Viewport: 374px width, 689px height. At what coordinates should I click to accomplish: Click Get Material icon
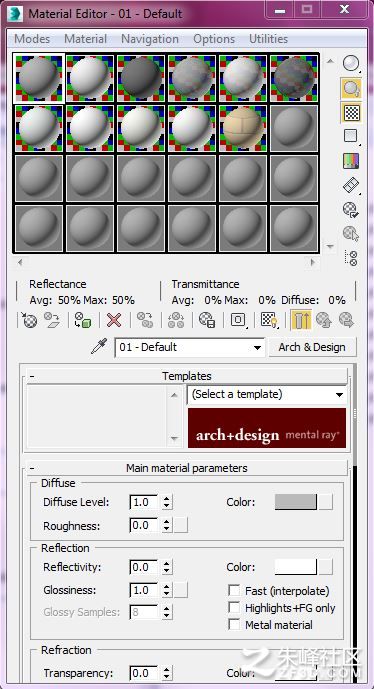[29, 320]
